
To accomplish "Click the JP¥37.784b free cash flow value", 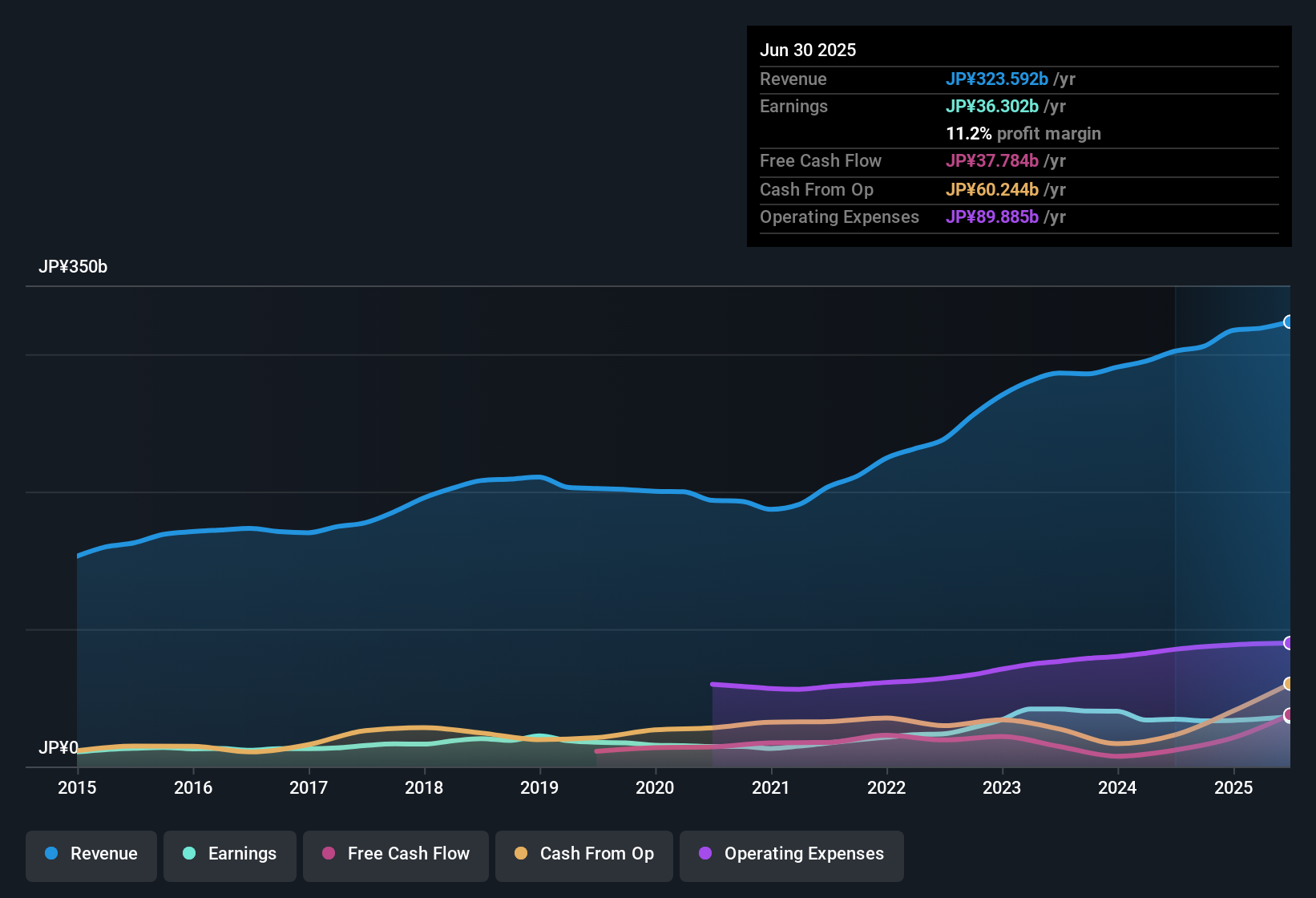I will (x=992, y=161).
